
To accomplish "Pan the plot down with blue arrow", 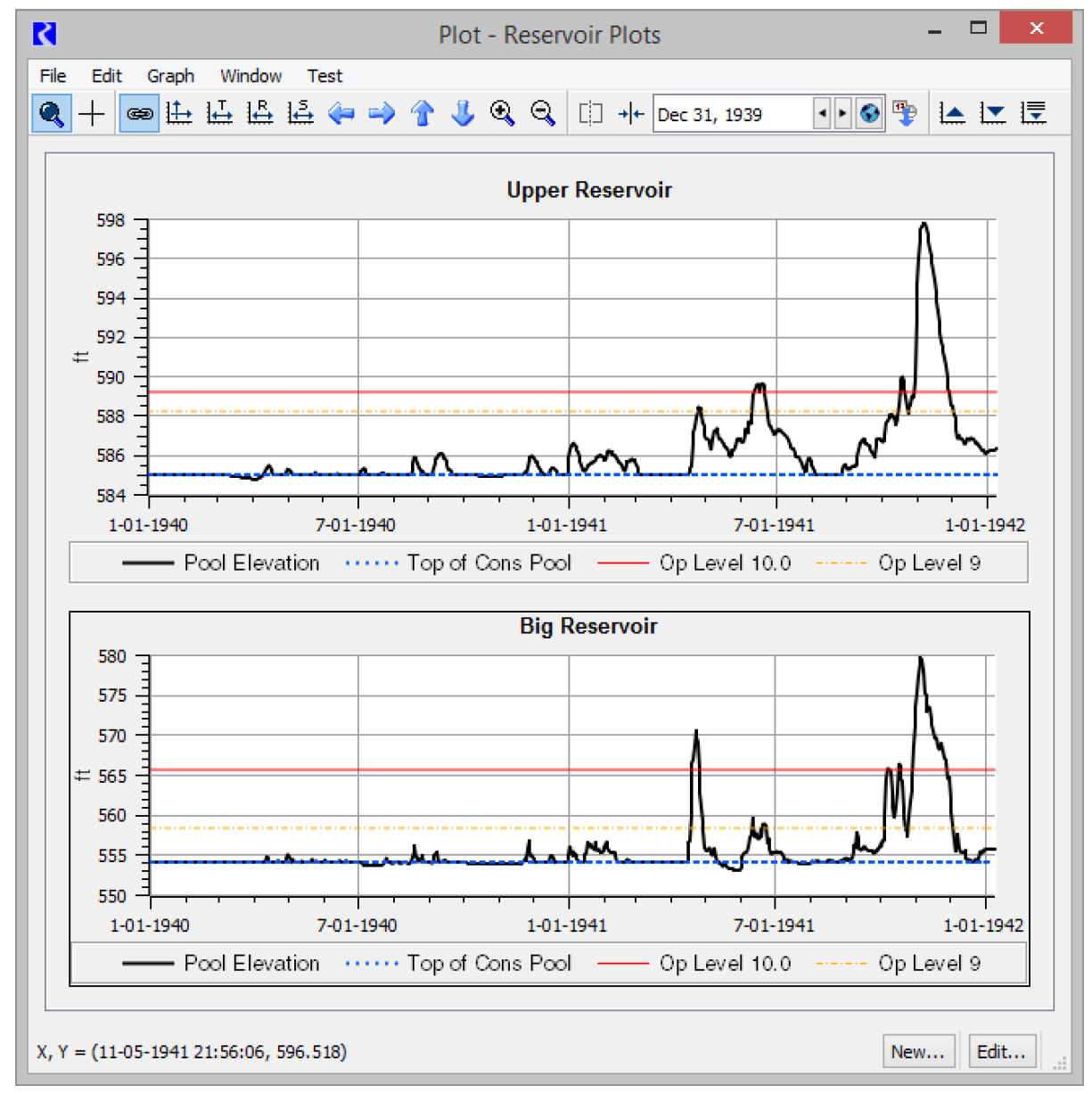I will [463, 114].
